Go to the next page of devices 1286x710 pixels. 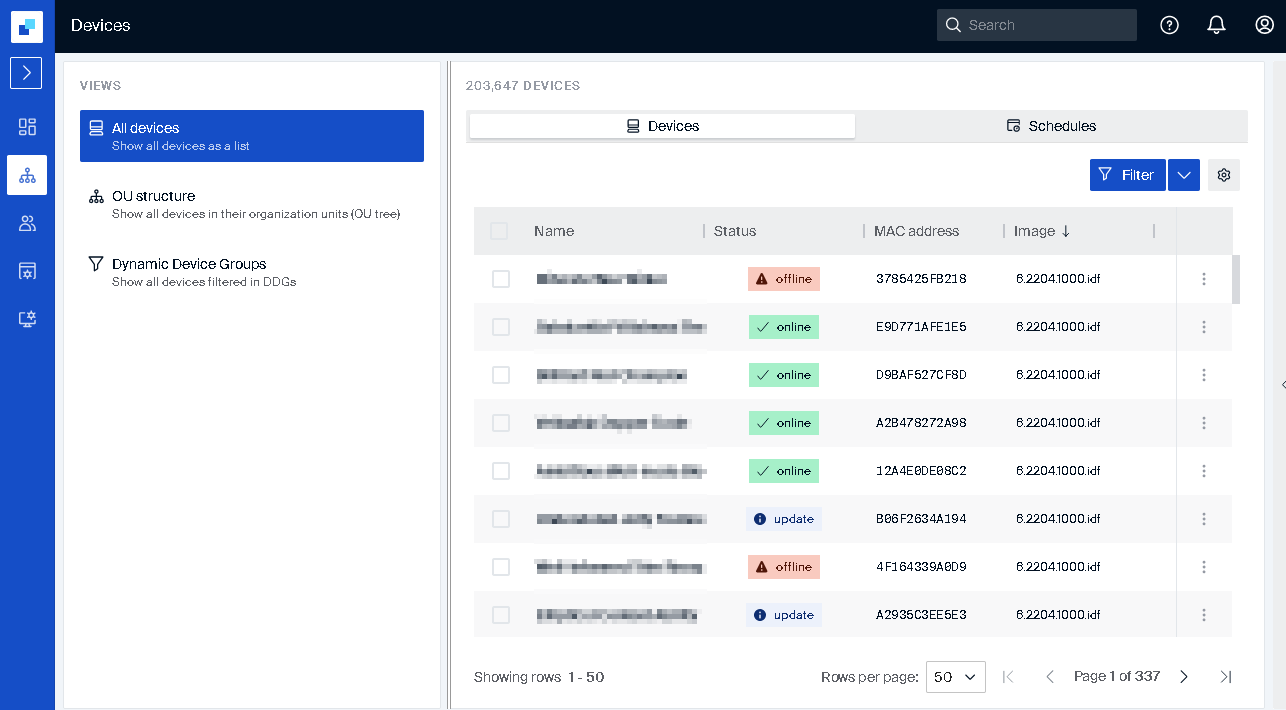coord(1184,677)
